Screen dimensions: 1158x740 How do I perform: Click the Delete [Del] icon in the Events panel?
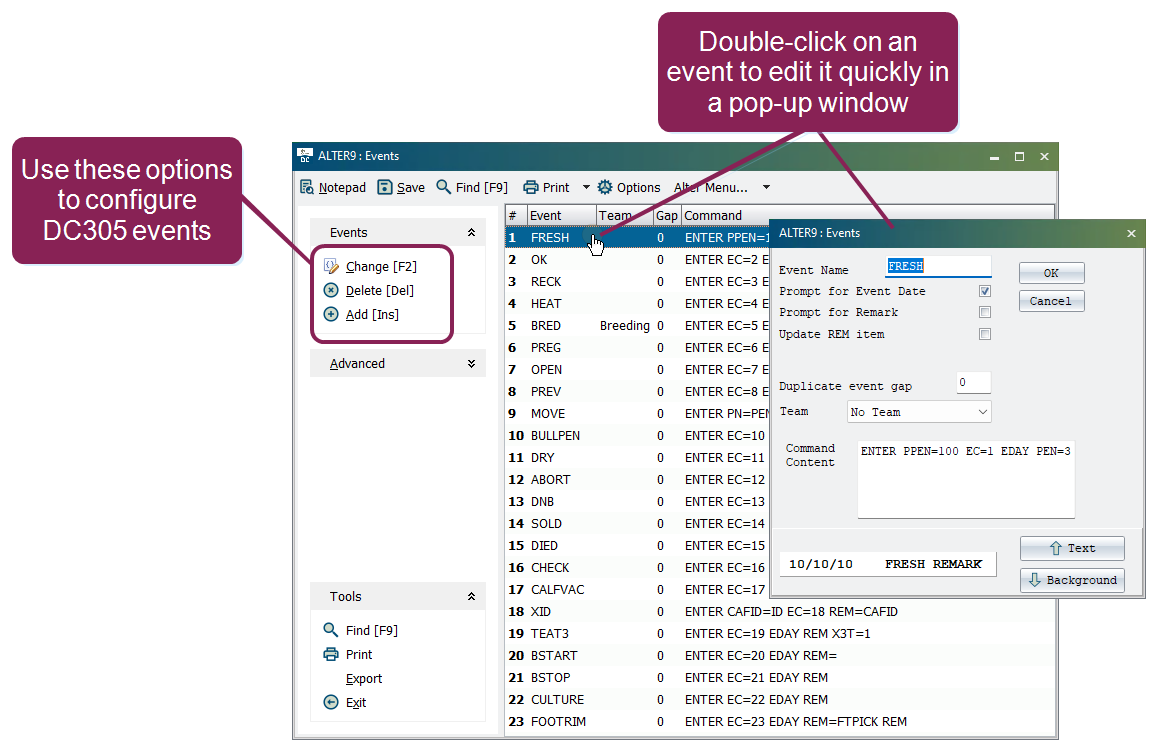332,290
